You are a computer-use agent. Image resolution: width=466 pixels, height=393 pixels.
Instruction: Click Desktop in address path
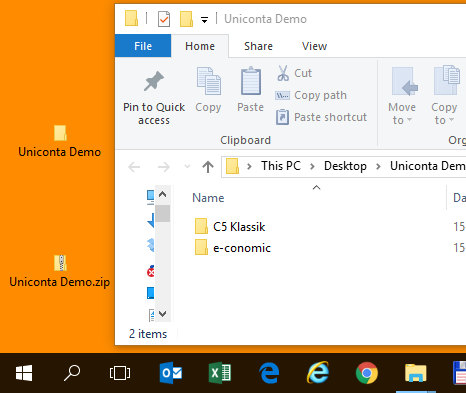[x=345, y=166]
